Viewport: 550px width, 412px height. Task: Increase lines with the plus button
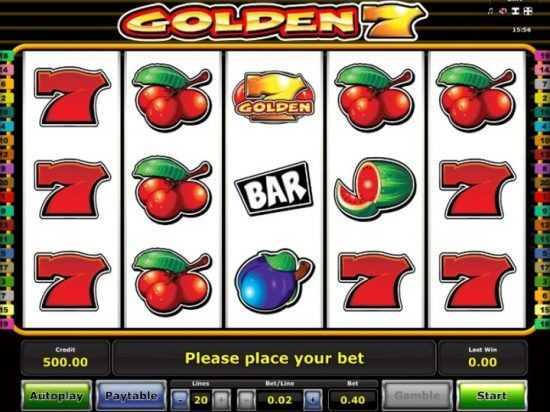click(x=221, y=399)
